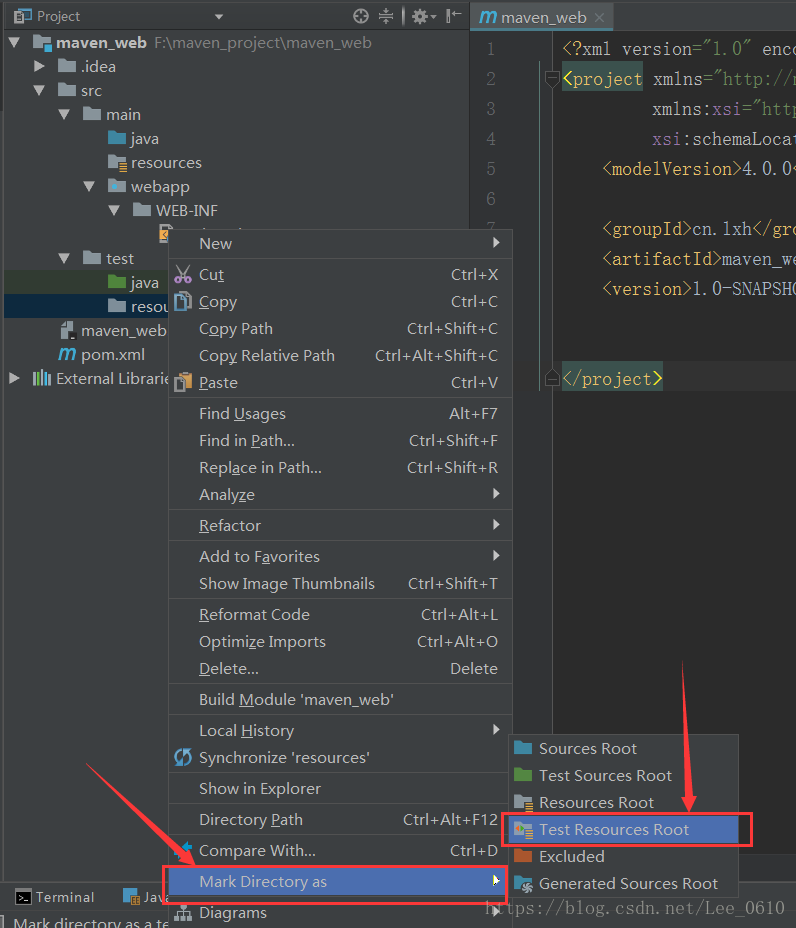This screenshot has width=796, height=928.
Task: Select the resources folder under main
Action: 154,163
